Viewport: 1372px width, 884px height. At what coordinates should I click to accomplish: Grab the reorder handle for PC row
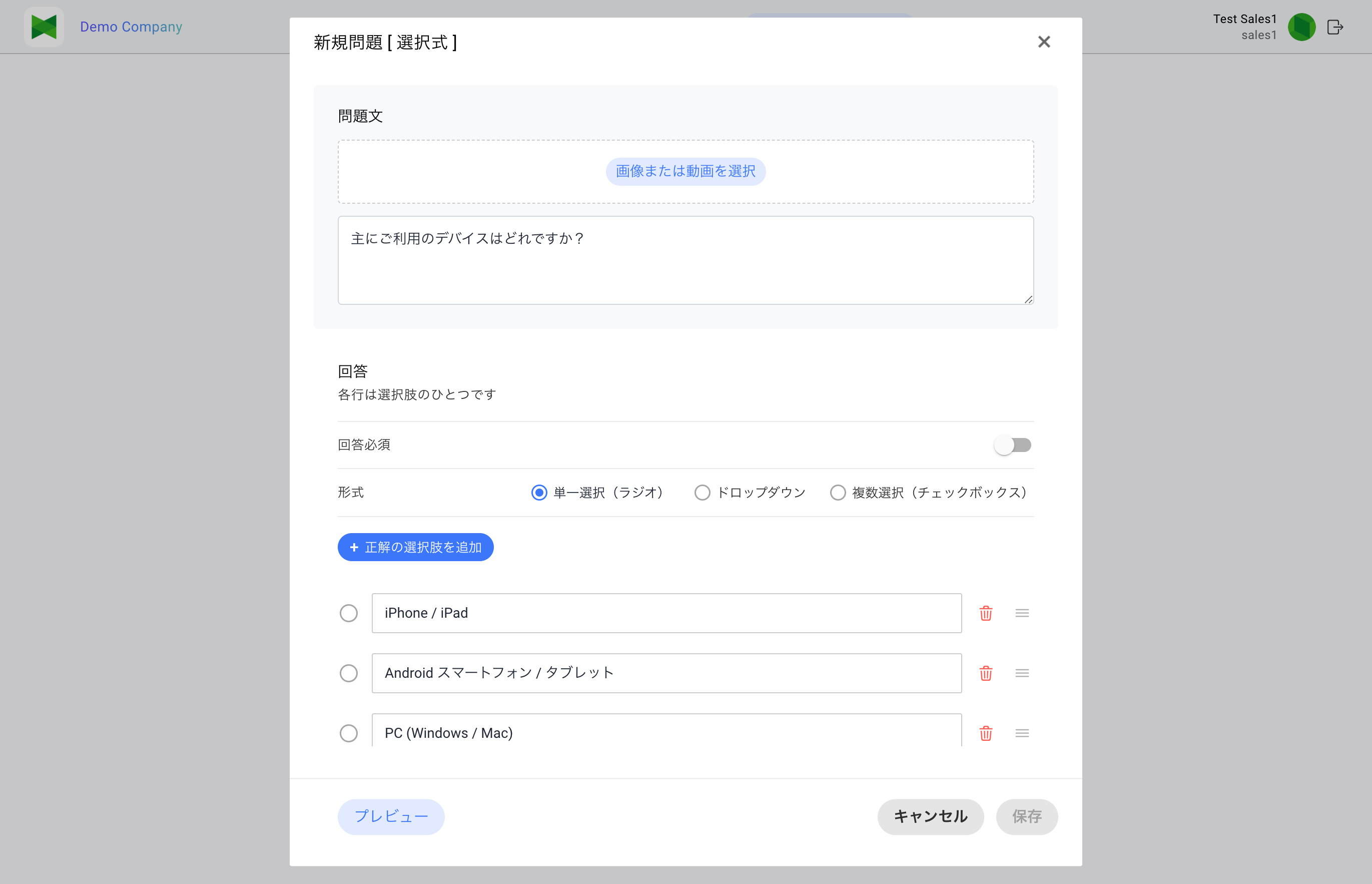(x=1022, y=733)
